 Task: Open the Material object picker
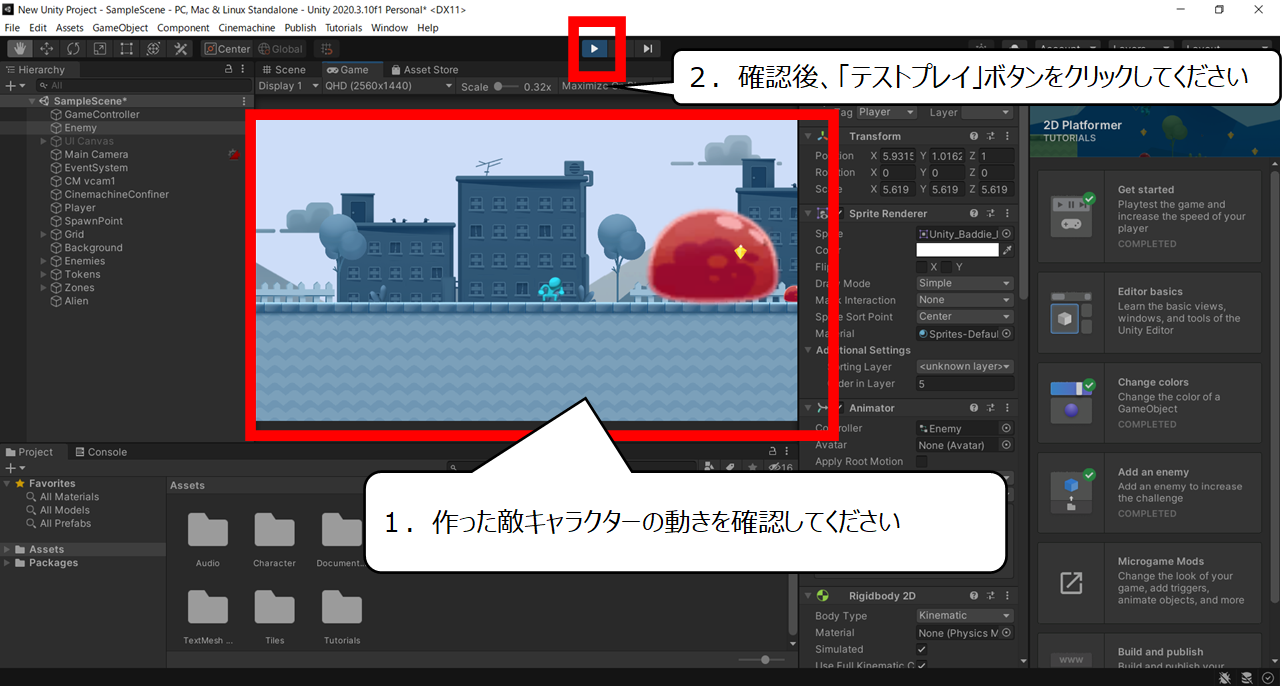1007,333
